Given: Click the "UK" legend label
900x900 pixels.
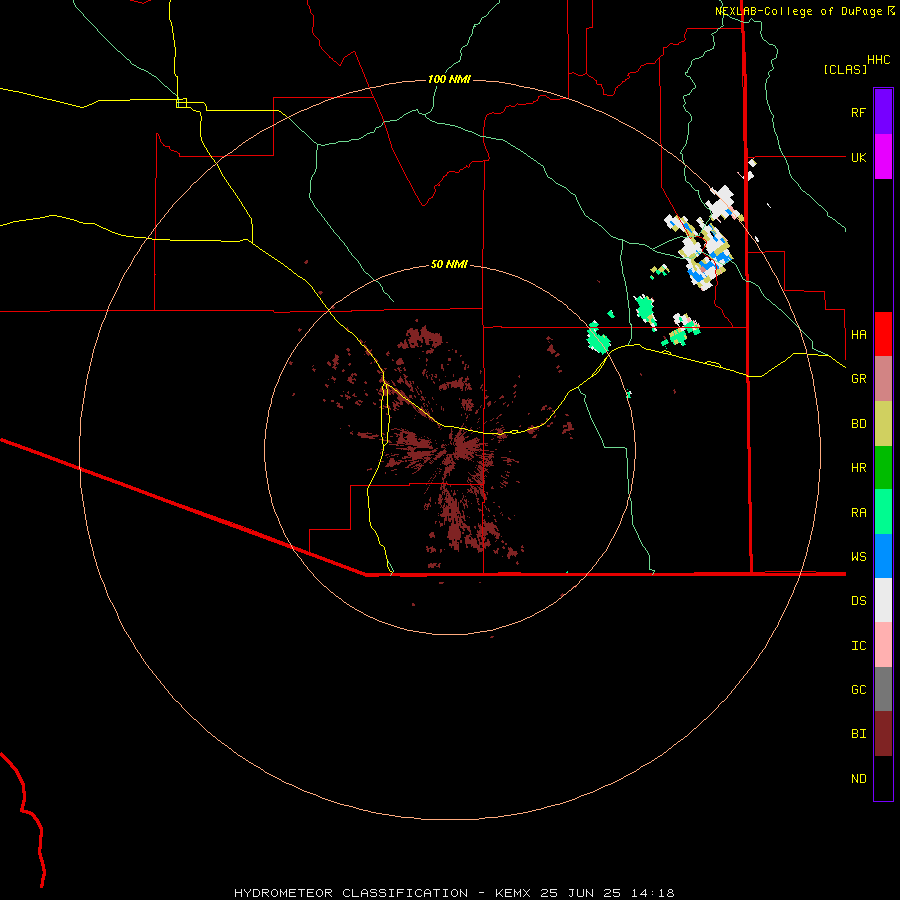Looking at the screenshot, I should pyautogui.click(x=858, y=157).
